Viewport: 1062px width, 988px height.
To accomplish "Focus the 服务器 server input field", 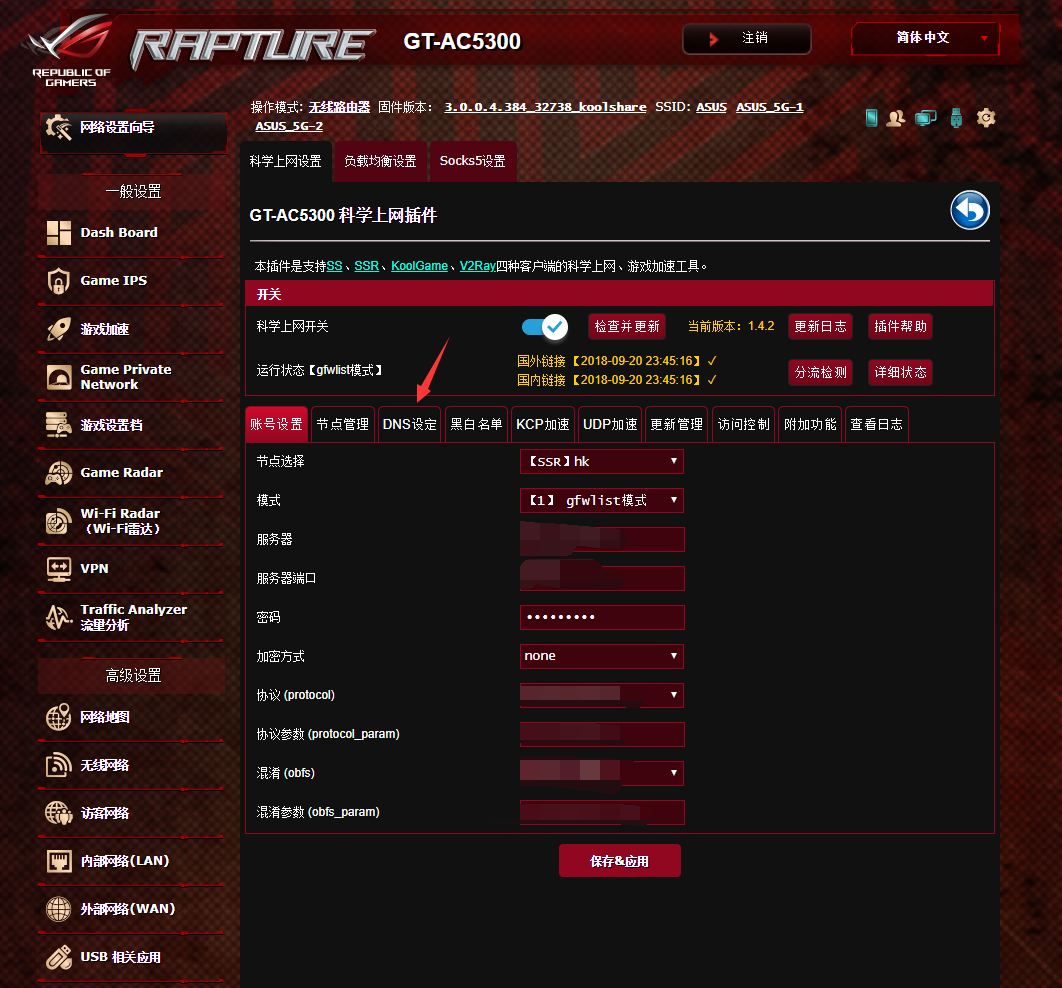I will pyautogui.click(x=602, y=540).
